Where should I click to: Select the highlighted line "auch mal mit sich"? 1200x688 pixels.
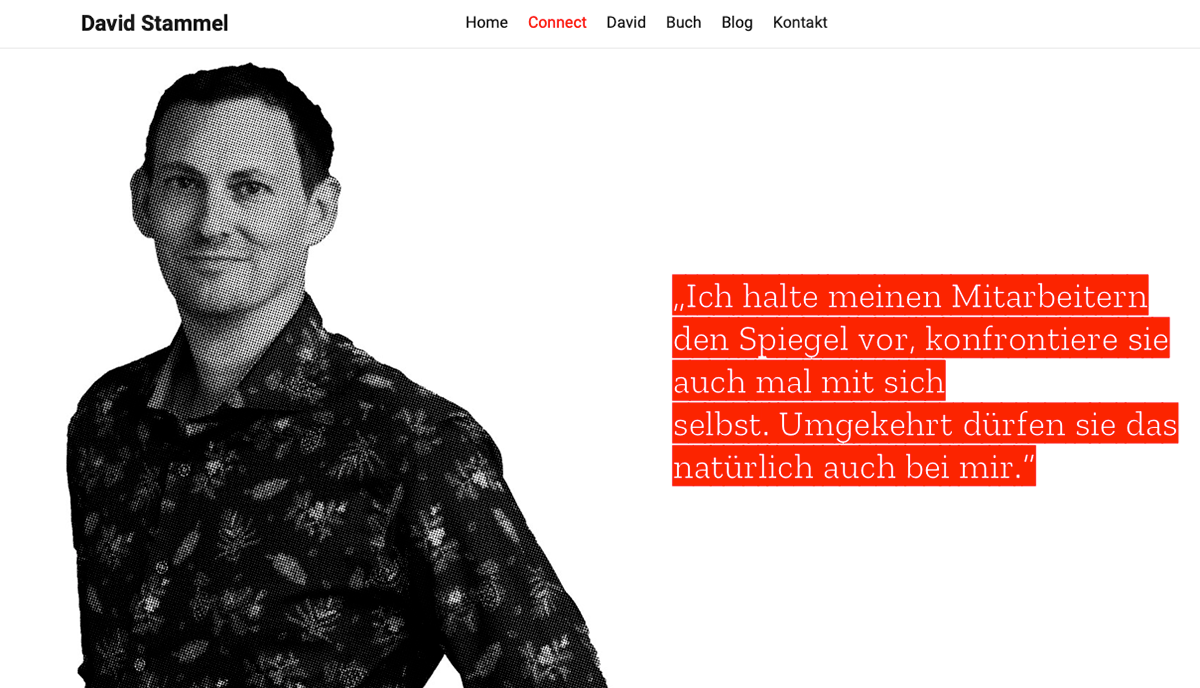click(x=809, y=381)
